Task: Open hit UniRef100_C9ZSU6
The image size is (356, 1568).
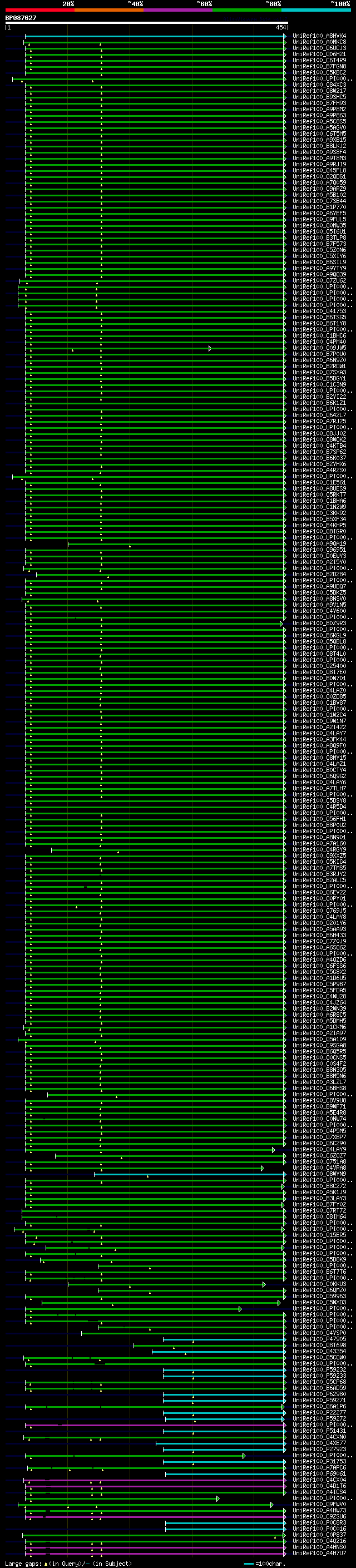Action: (x=319, y=1516)
